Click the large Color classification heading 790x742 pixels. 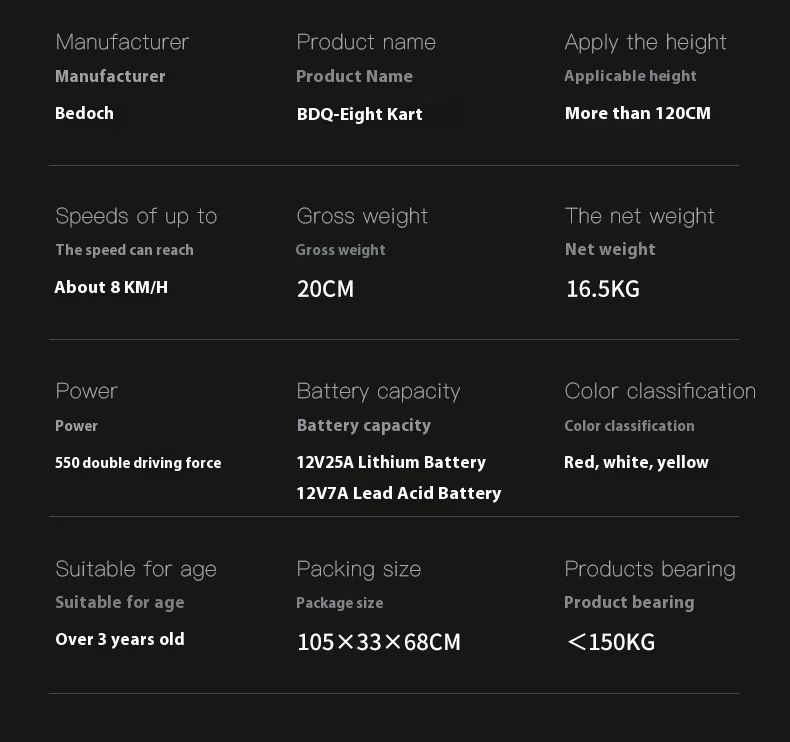pos(660,391)
